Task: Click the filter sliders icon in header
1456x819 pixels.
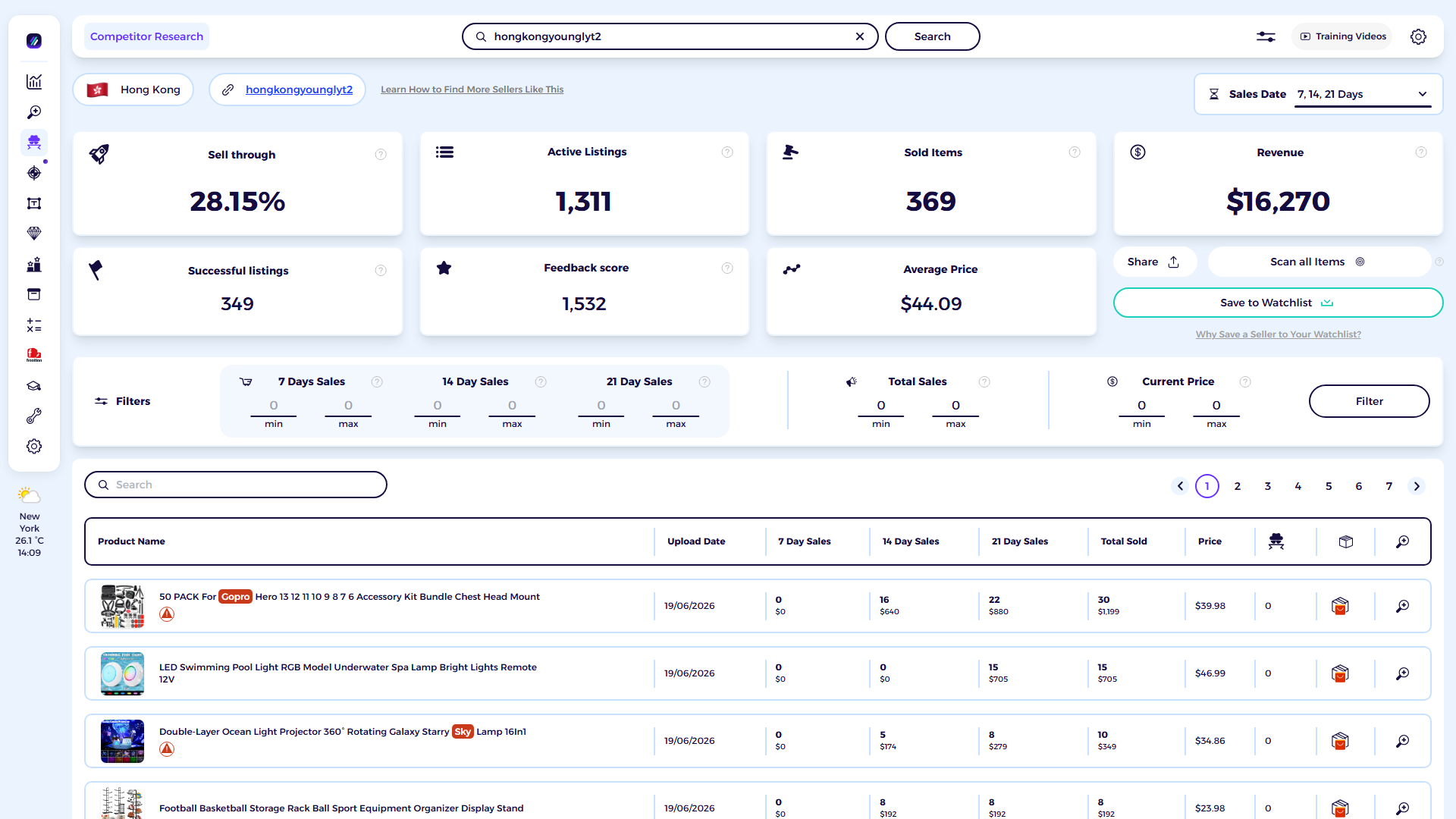Action: 1266,36
